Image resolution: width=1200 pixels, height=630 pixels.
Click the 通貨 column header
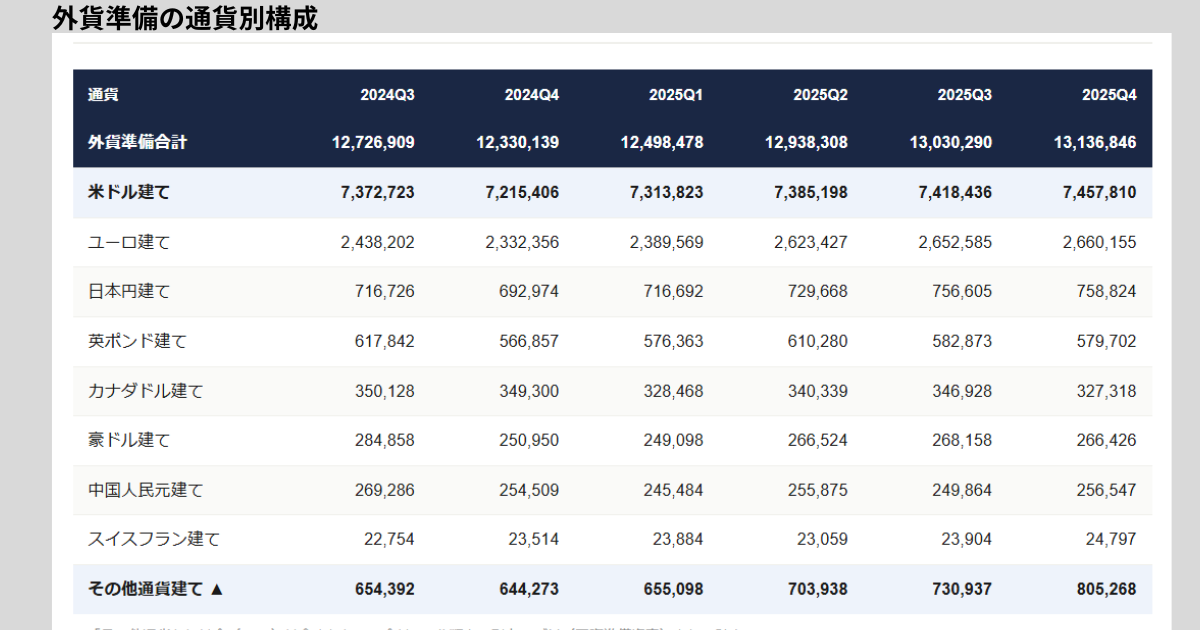pos(103,95)
